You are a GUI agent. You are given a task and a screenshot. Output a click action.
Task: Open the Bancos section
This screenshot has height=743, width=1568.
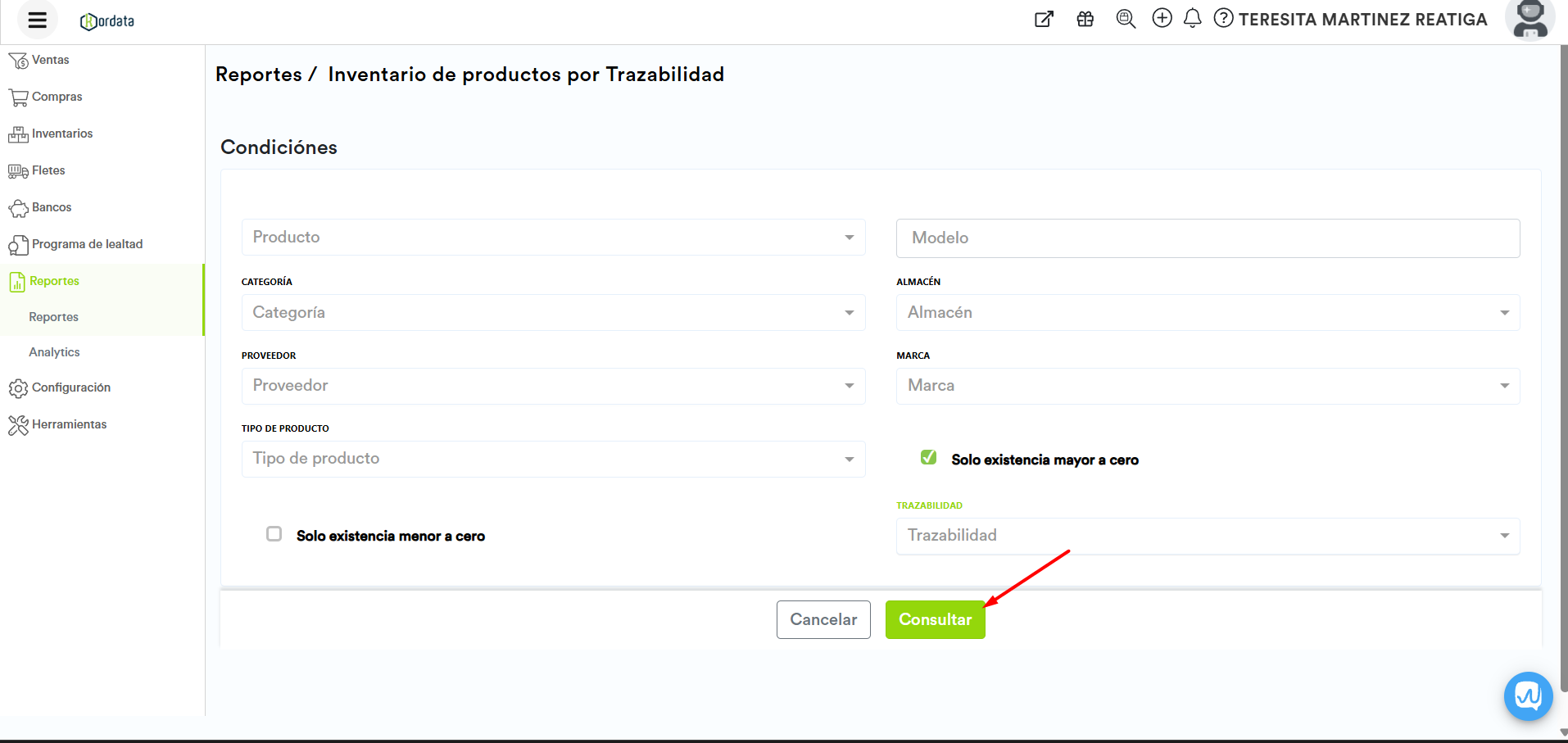click(51, 206)
